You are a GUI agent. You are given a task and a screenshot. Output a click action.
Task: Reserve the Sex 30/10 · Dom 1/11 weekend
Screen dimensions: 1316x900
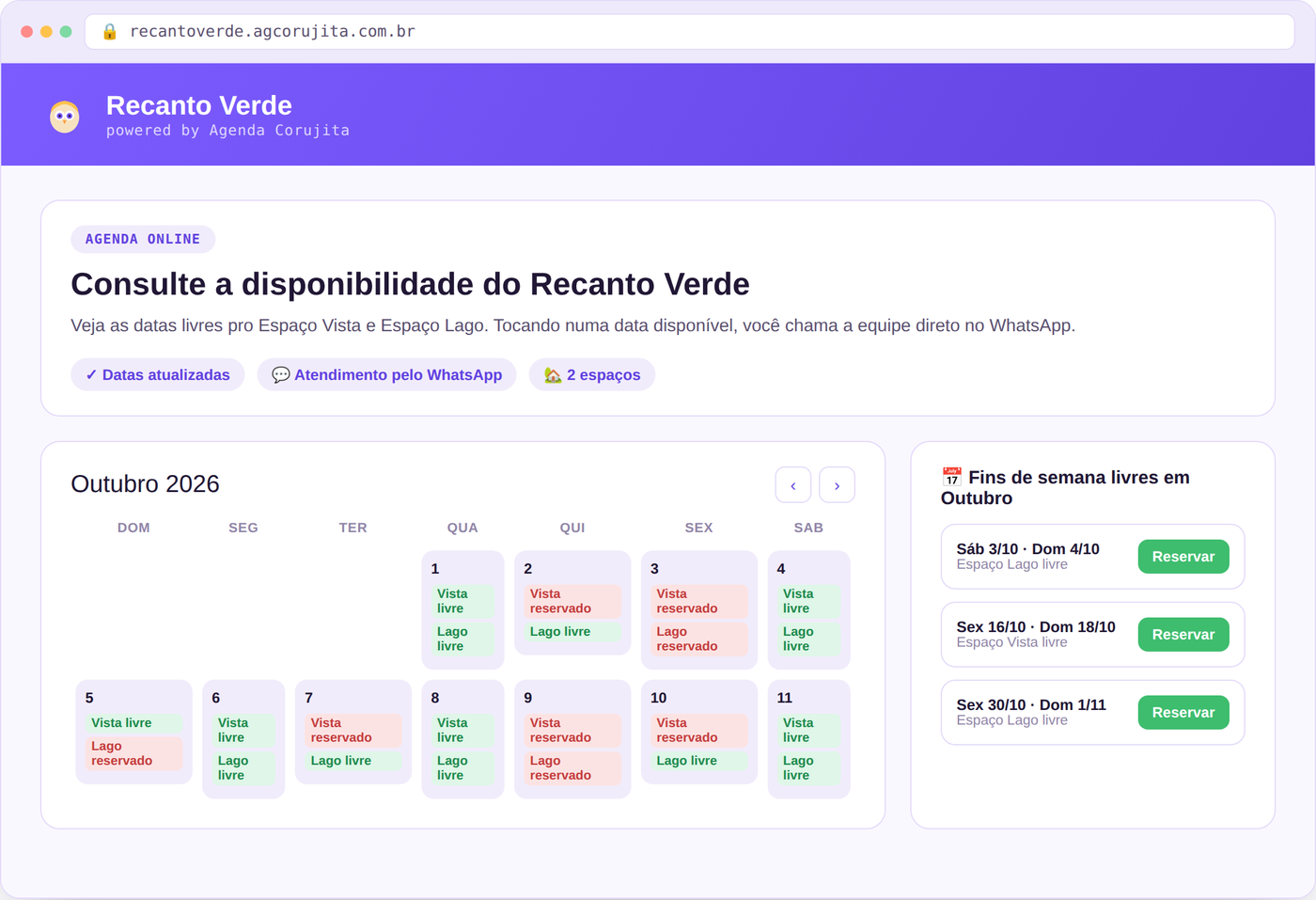pos(1183,713)
